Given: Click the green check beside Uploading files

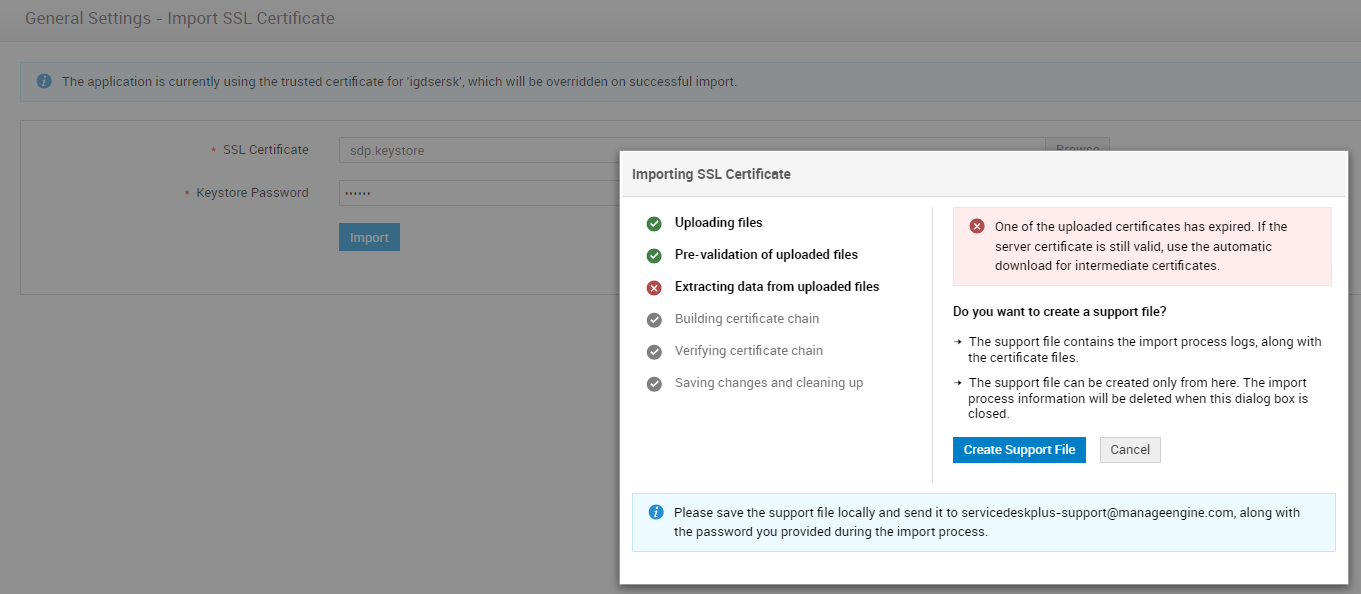Looking at the screenshot, I should point(654,224).
